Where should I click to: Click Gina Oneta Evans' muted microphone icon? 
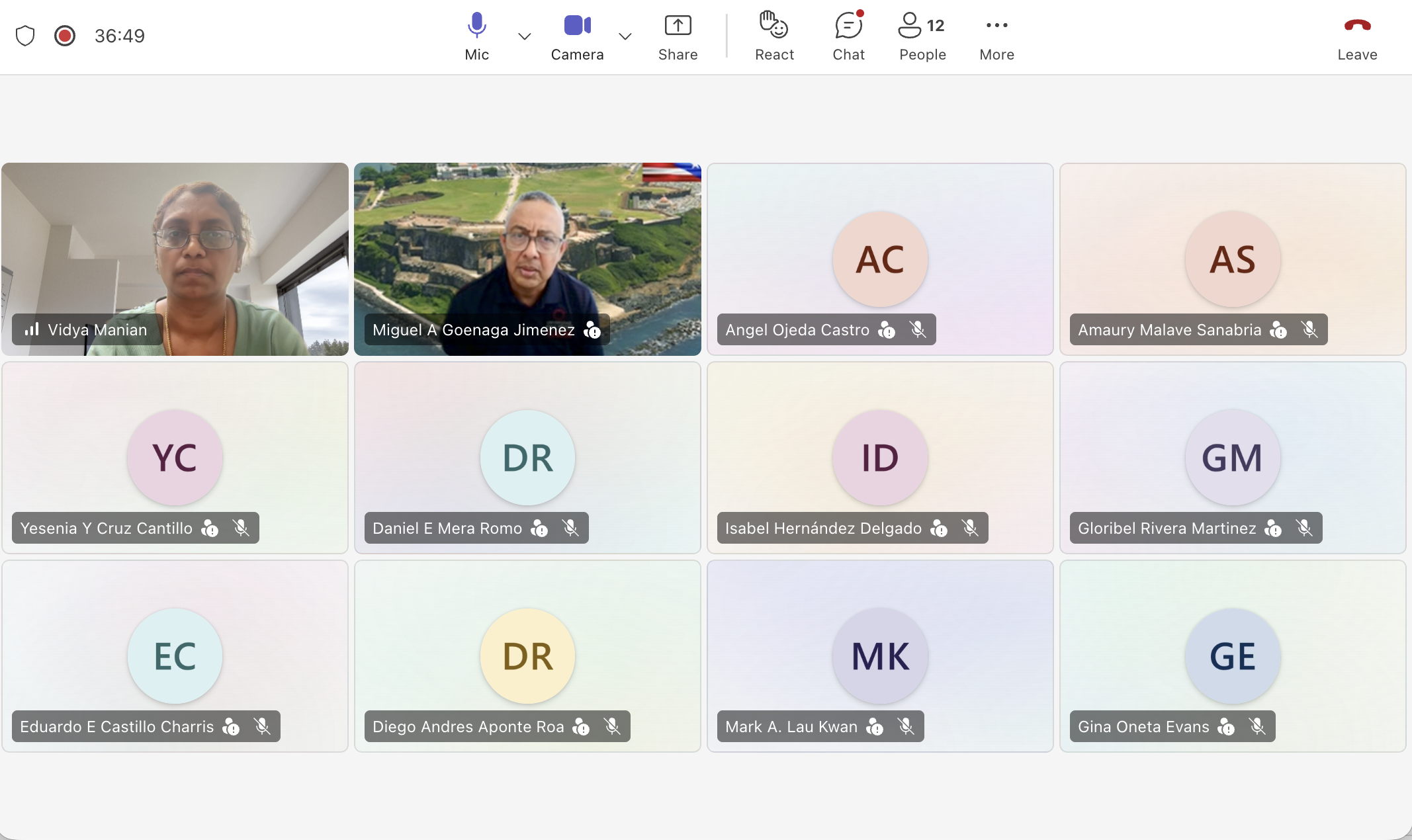point(1257,726)
